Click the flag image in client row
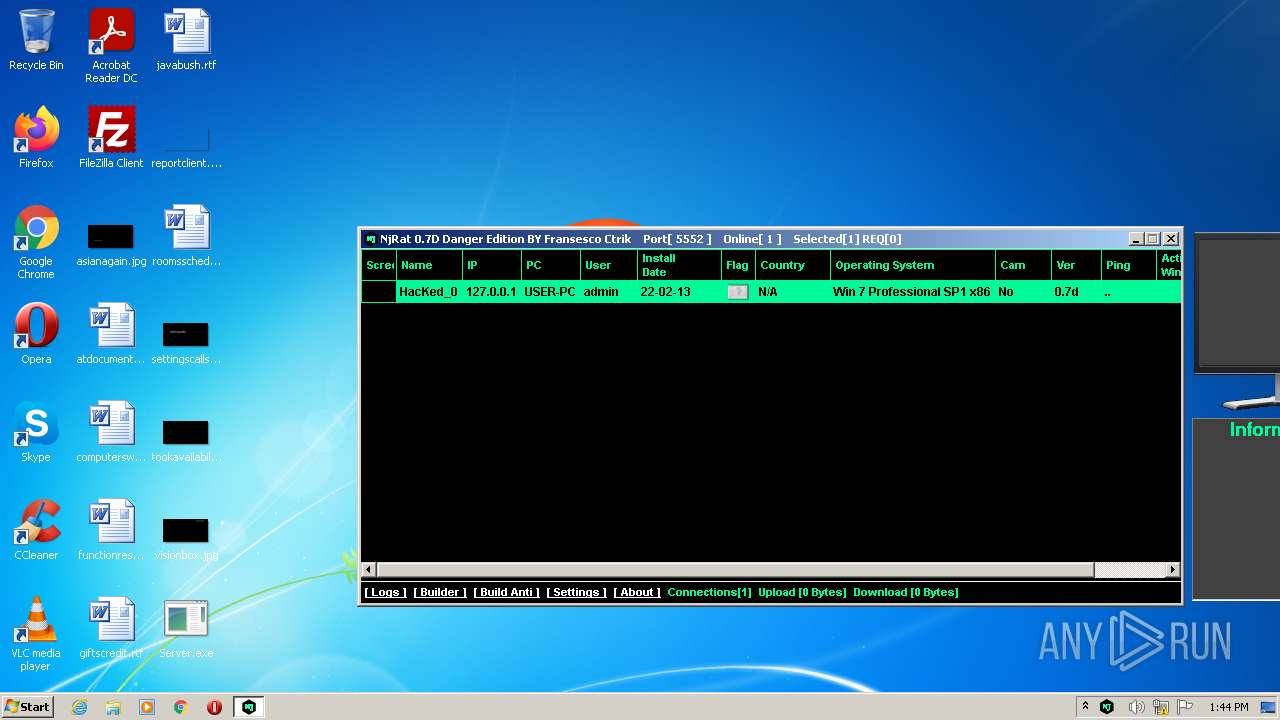This screenshot has width=1280, height=720. tap(737, 292)
